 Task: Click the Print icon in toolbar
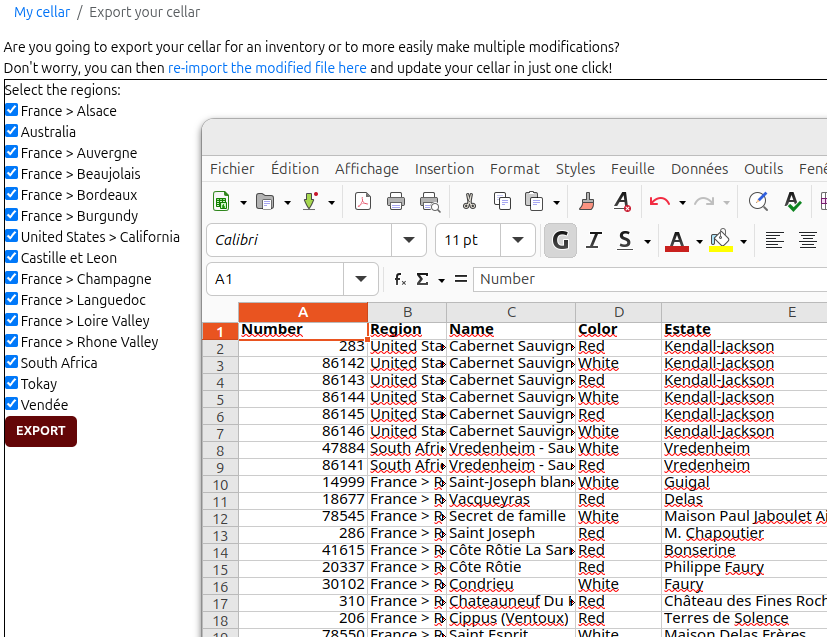click(x=396, y=202)
